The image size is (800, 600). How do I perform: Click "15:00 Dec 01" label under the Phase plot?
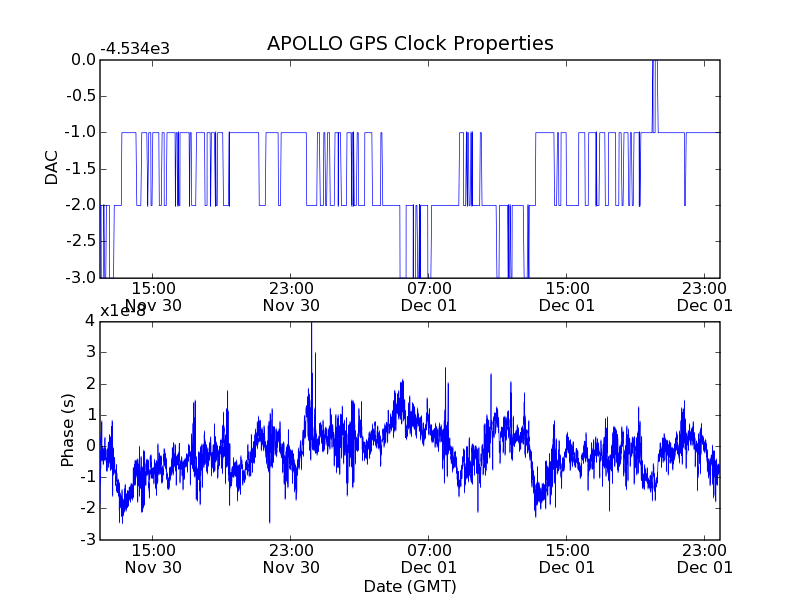pyautogui.click(x=567, y=559)
